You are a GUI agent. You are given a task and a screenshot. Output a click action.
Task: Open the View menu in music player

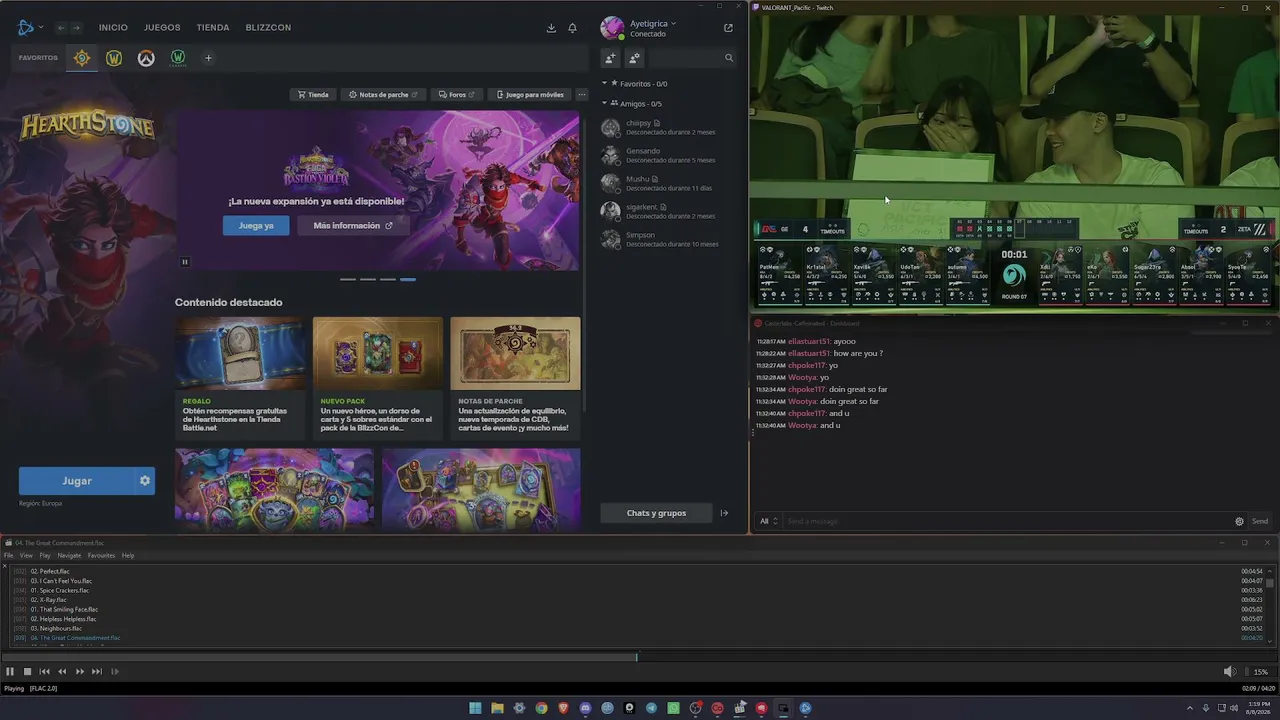click(x=26, y=556)
